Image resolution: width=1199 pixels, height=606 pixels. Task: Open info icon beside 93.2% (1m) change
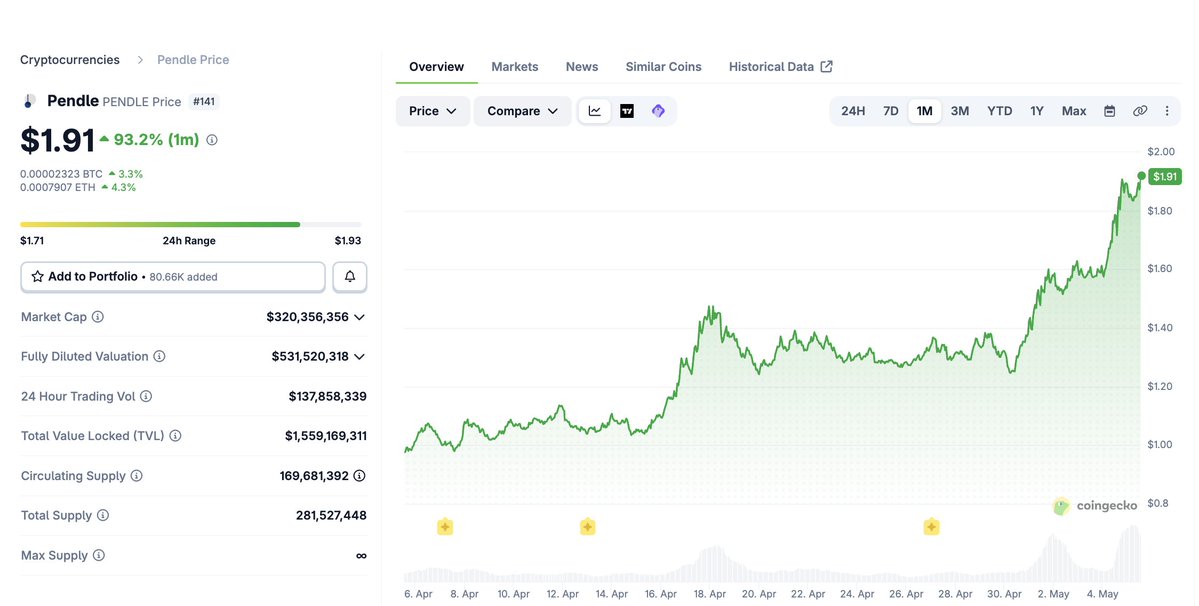click(212, 140)
